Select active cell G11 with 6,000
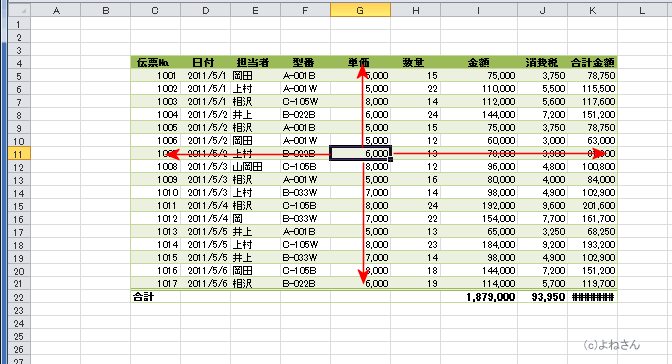Screen dimensions: 672x364 click(360, 153)
